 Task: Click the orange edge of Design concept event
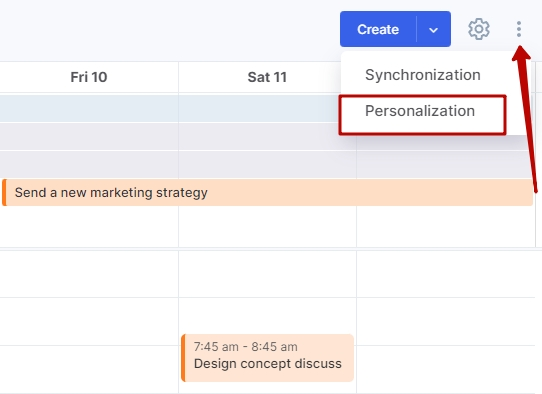183,358
